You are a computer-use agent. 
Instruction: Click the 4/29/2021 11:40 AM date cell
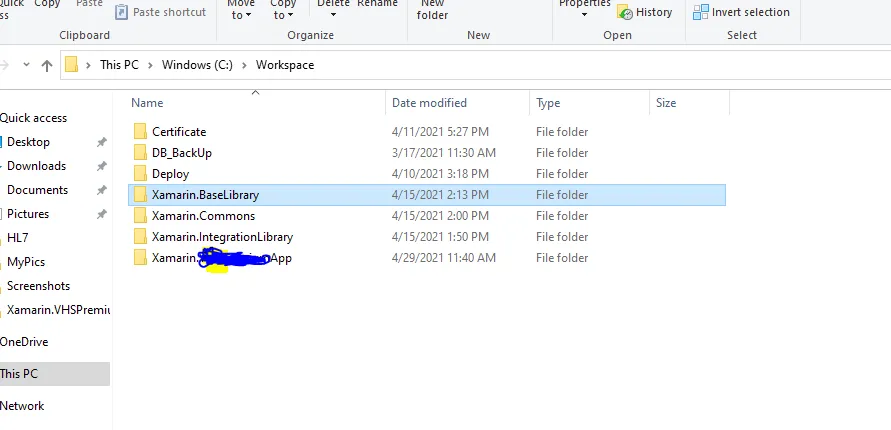coord(444,258)
